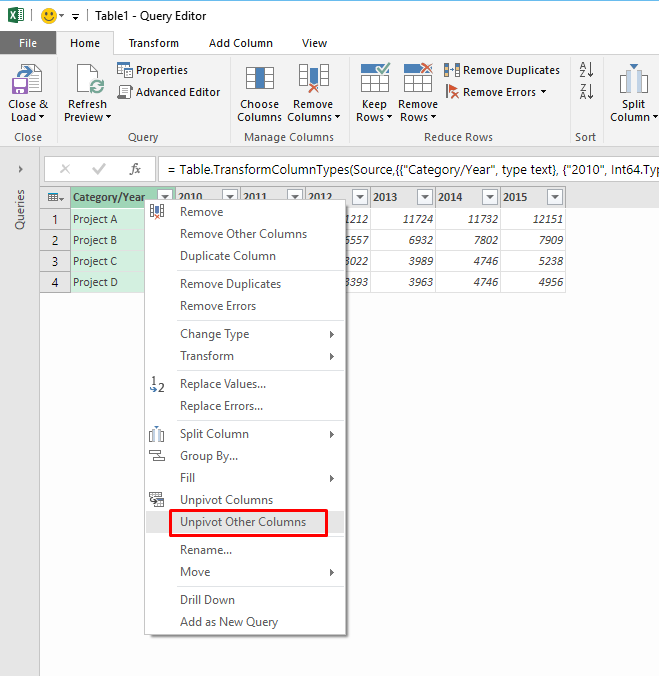
Task: Click inside the formula bar
Action: 400,169
